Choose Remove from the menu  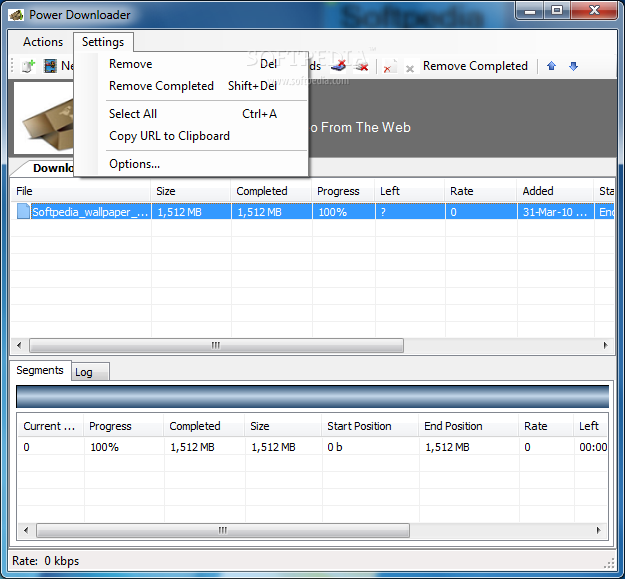191,64
